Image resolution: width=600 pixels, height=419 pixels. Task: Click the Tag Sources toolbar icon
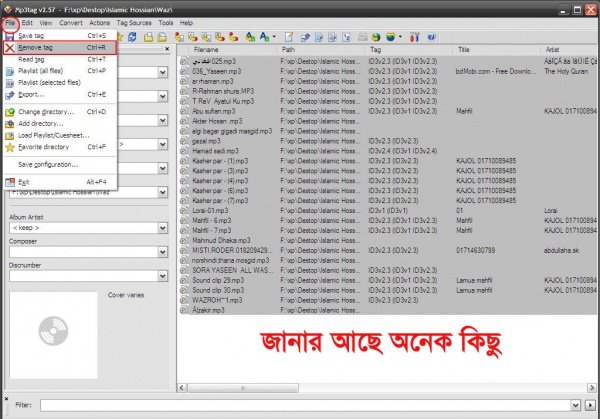click(391, 37)
